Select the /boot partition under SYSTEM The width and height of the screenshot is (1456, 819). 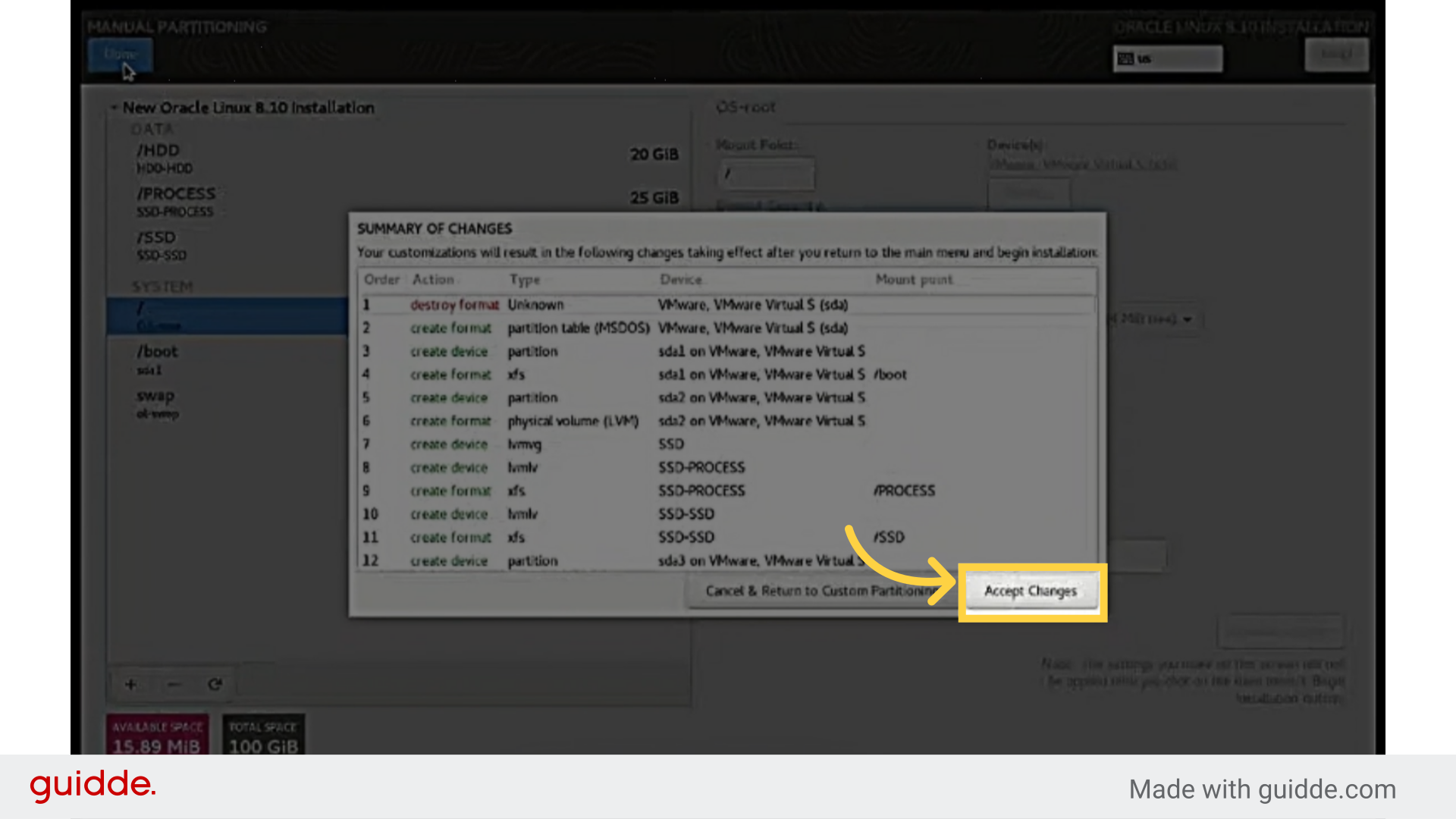coord(158,351)
